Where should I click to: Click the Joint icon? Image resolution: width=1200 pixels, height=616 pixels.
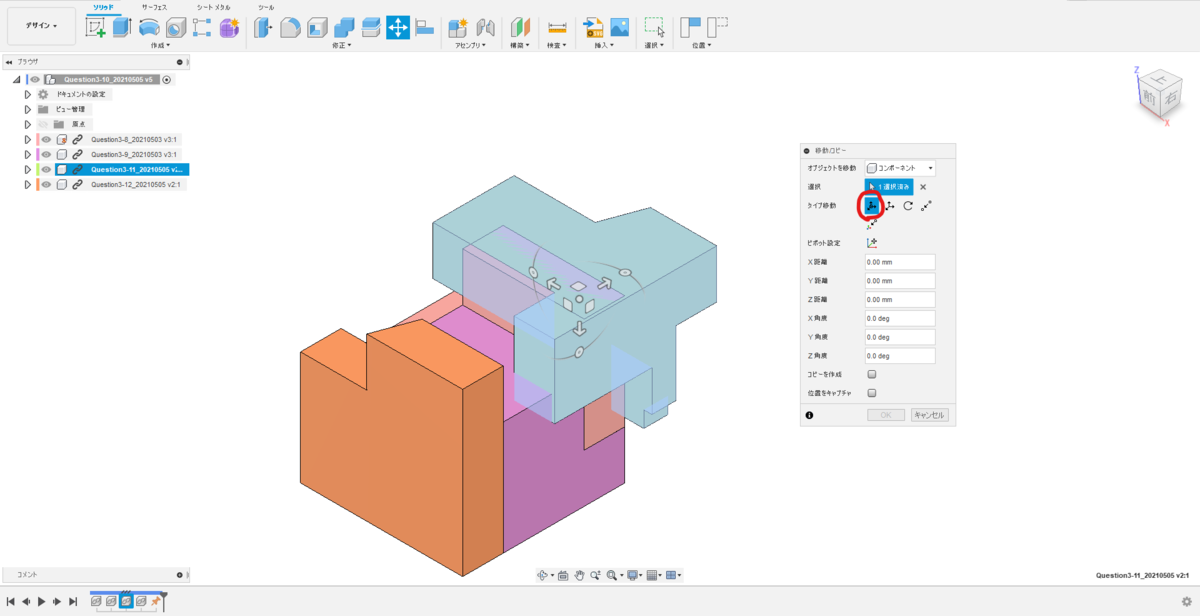click(x=486, y=28)
